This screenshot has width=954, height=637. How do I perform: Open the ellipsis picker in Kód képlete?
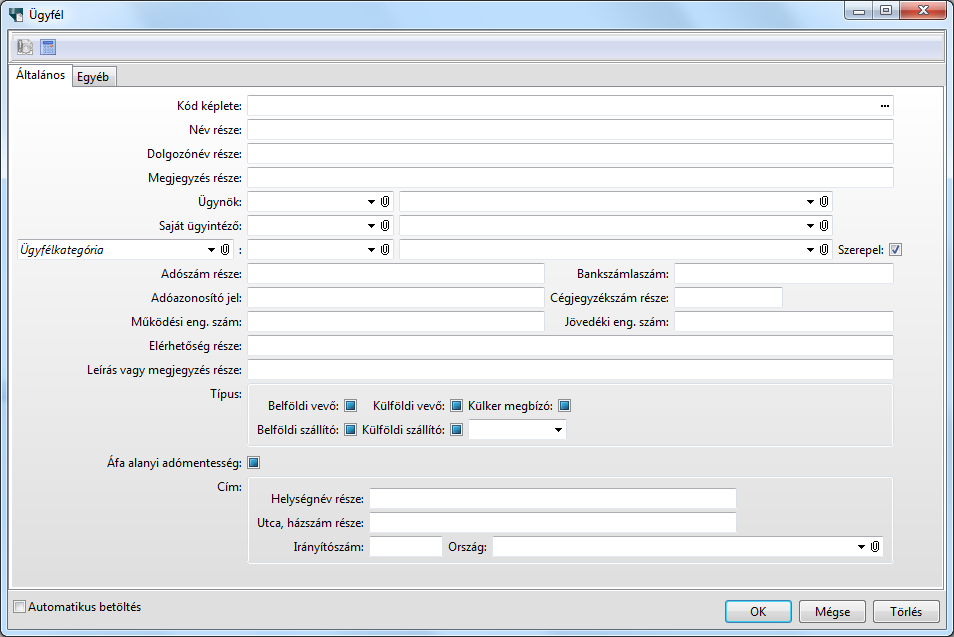pos(885,106)
